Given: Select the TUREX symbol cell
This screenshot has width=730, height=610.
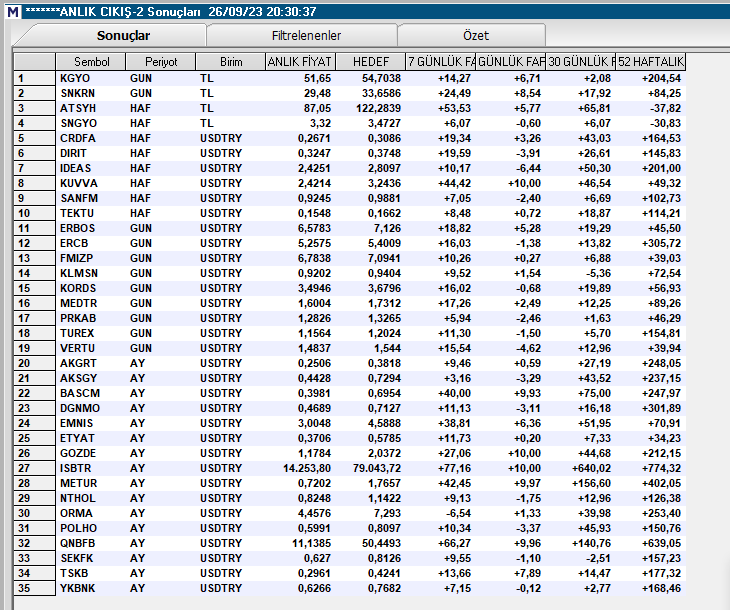Looking at the screenshot, I should tap(91, 333).
